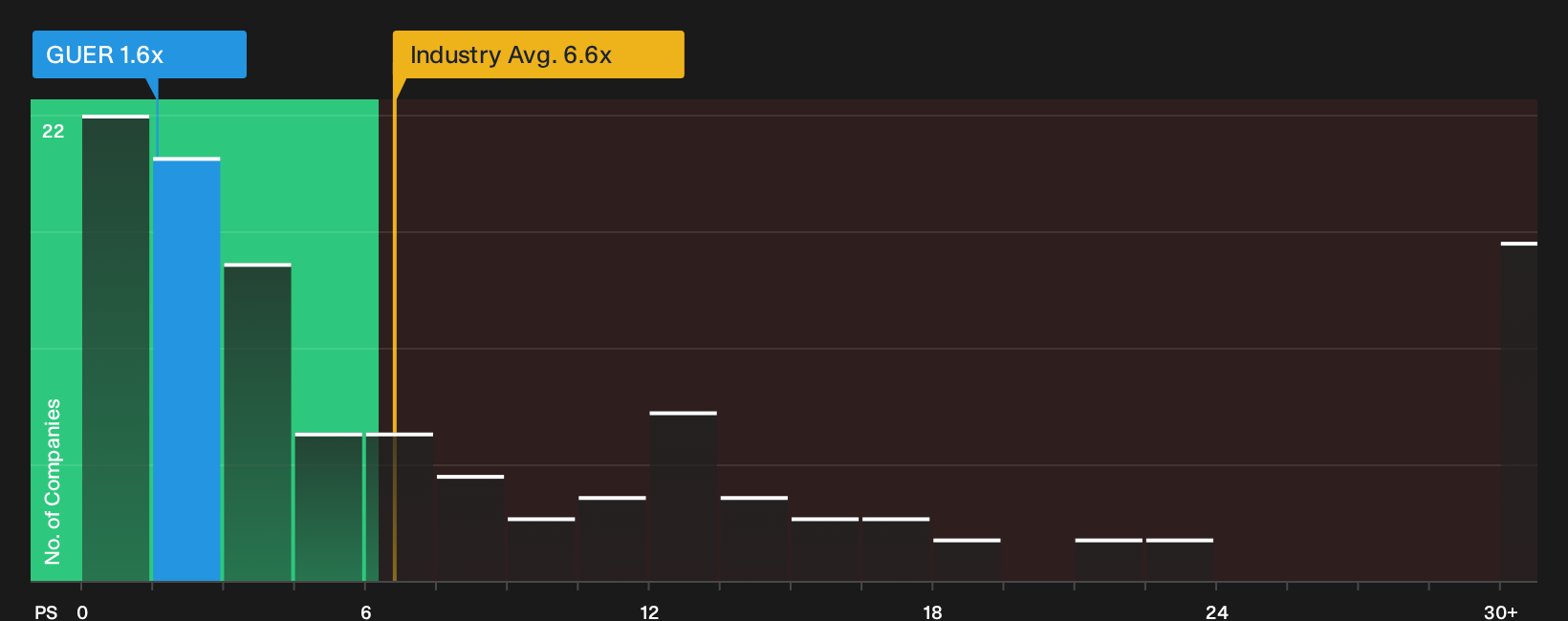1568x621 pixels.
Task: Click the Industry Avg. 6.6x label
Action: (x=538, y=54)
